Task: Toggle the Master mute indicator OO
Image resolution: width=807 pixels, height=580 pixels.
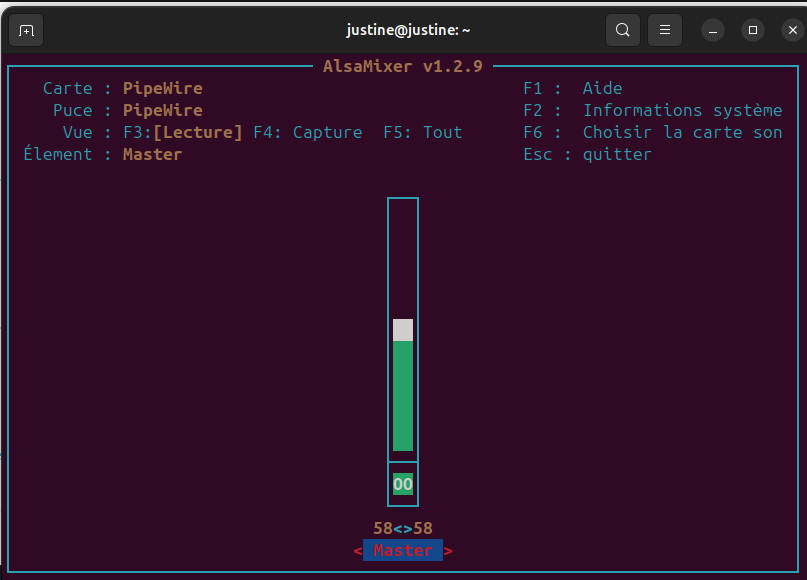Action: (403, 484)
